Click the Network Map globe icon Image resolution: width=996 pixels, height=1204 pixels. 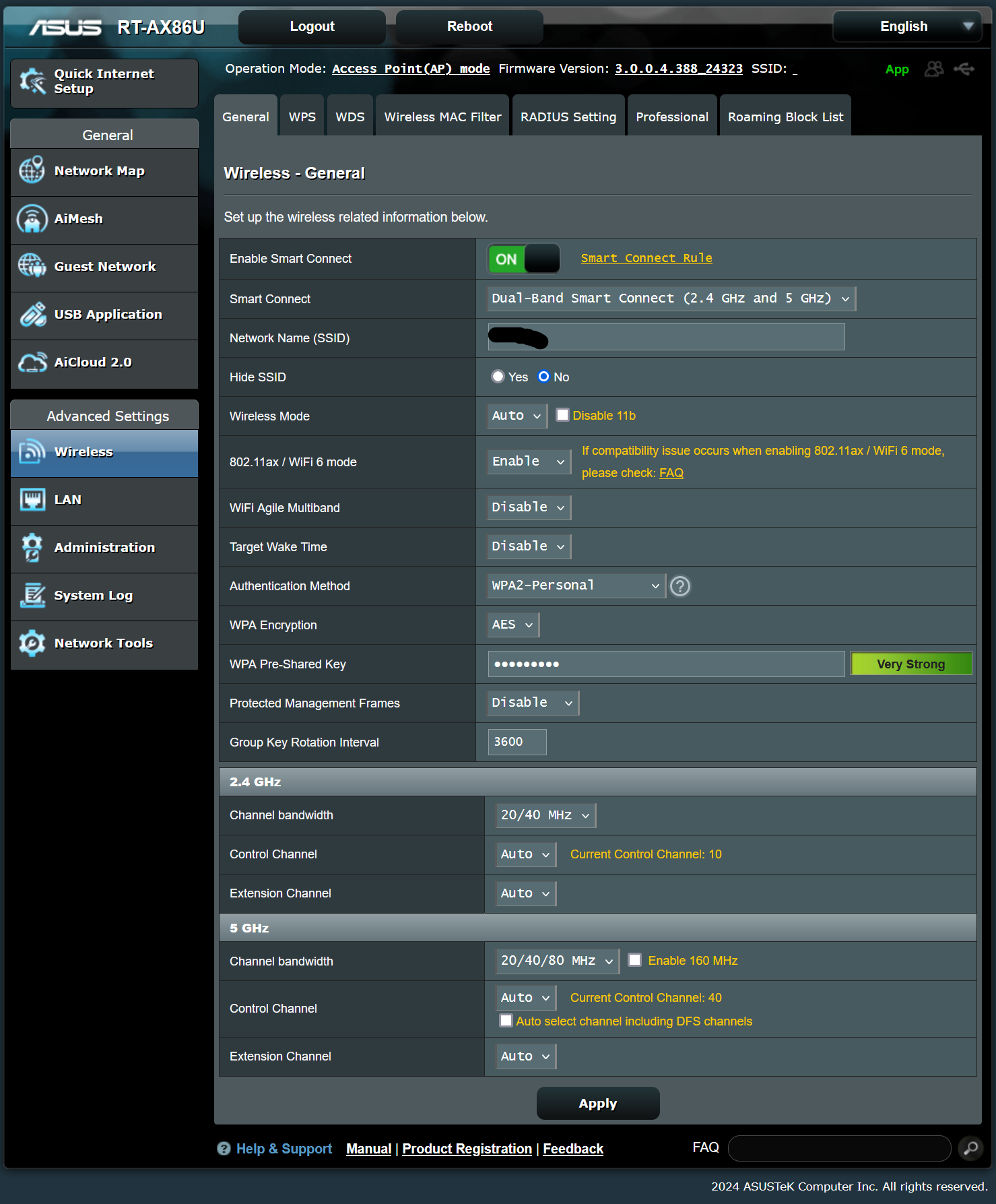coord(32,170)
